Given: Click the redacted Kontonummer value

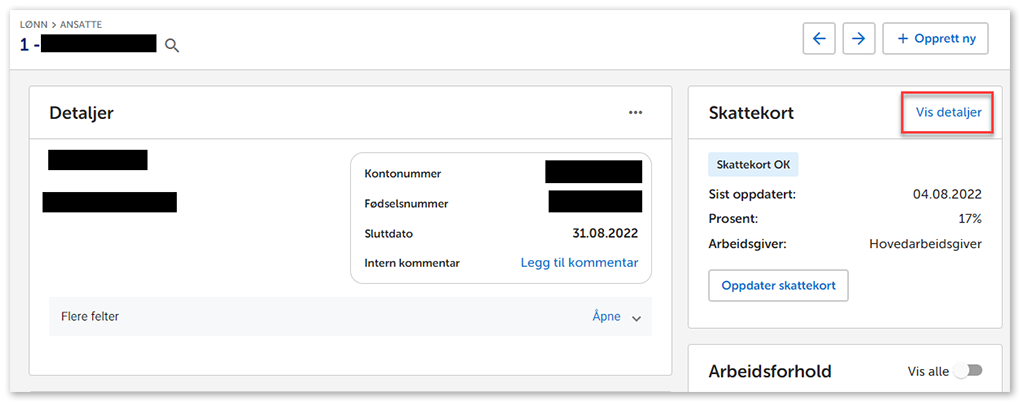Looking at the screenshot, I should [x=593, y=172].
